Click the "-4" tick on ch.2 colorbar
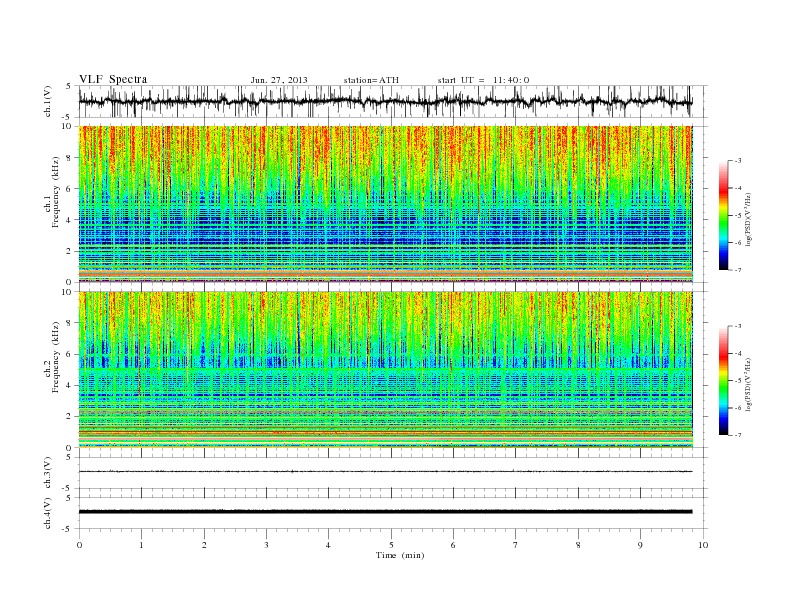792x612 pixels. click(x=738, y=353)
